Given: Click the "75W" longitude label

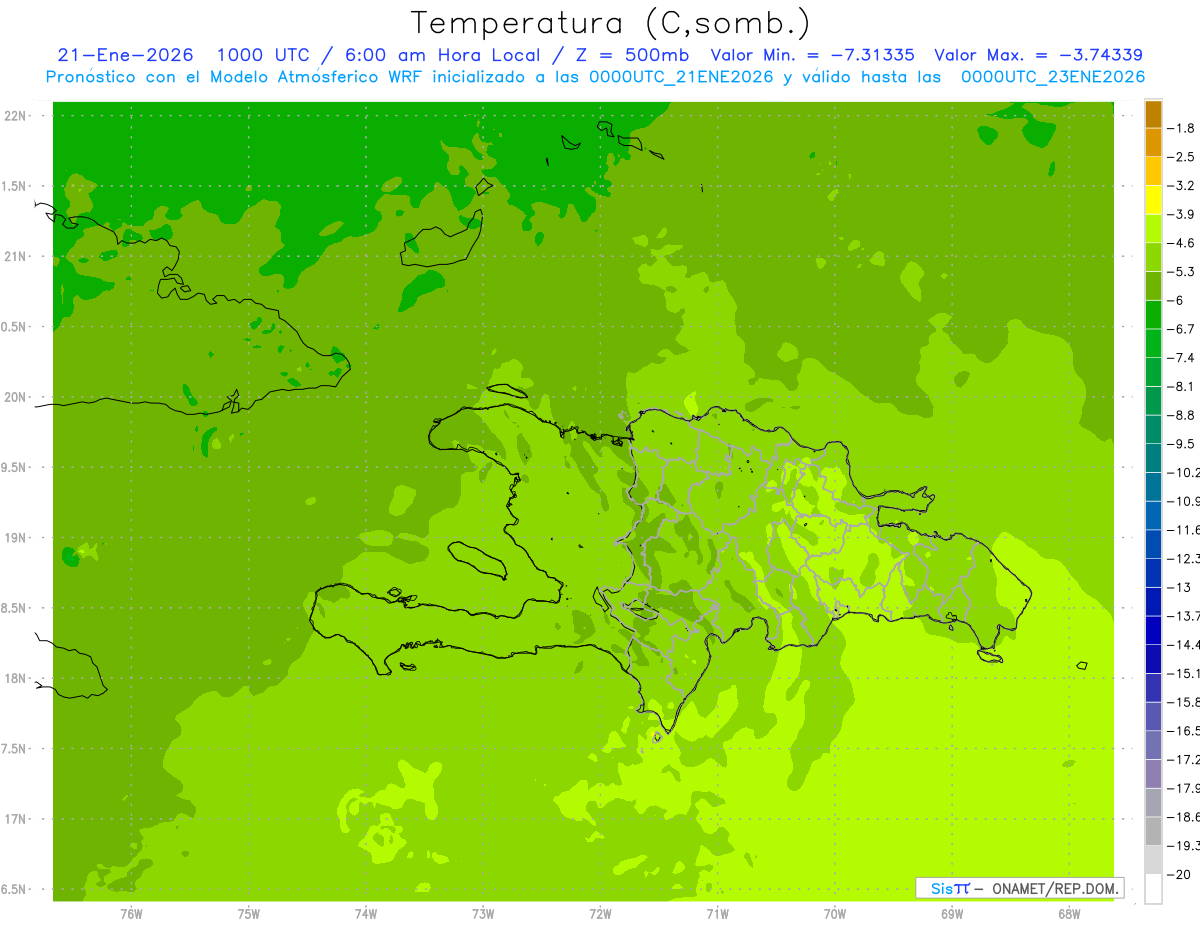Looking at the screenshot, I should tap(249, 913).
